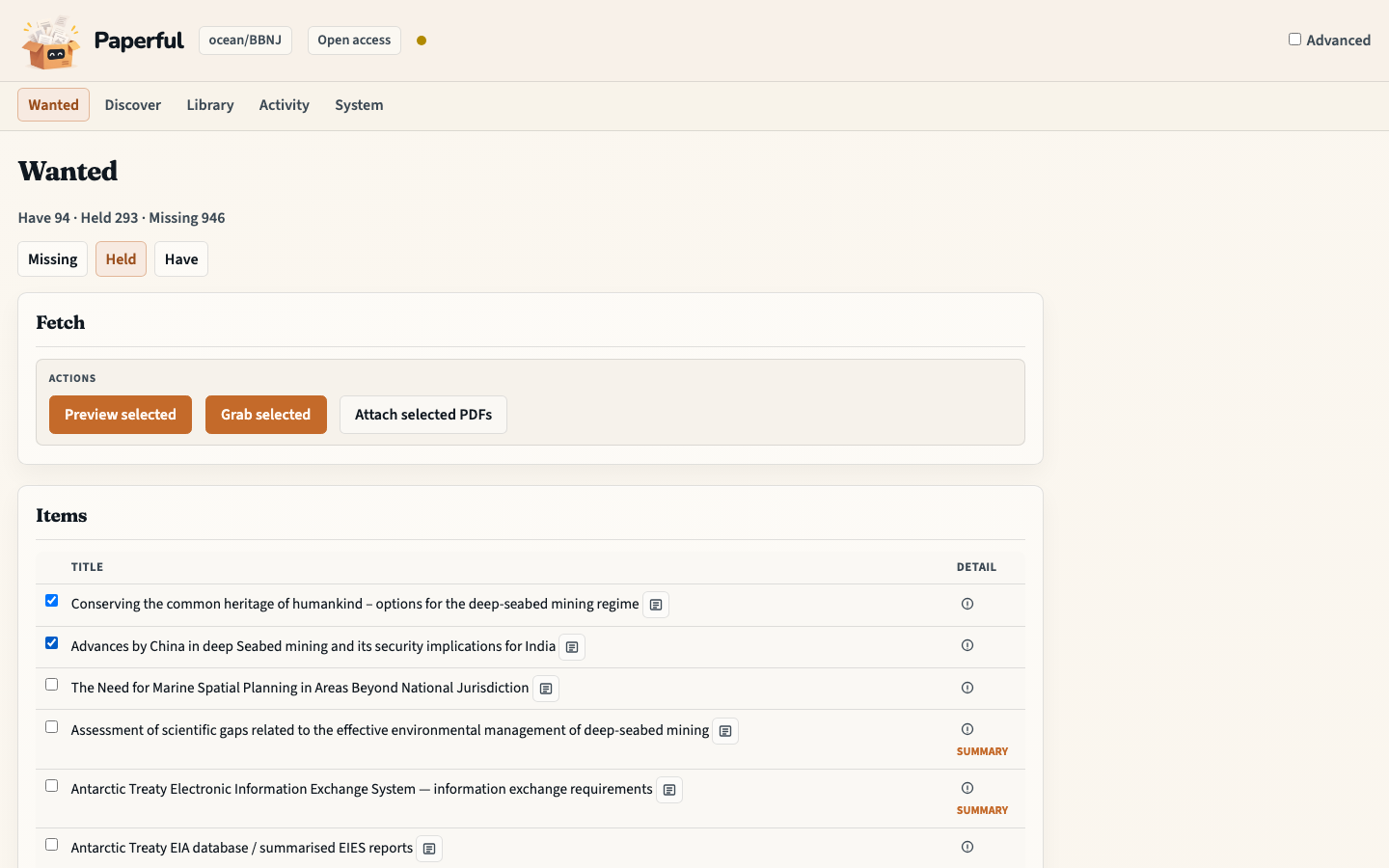Select the Held filter
Screen dimensions: 1389x868
[x=121, y=259]
